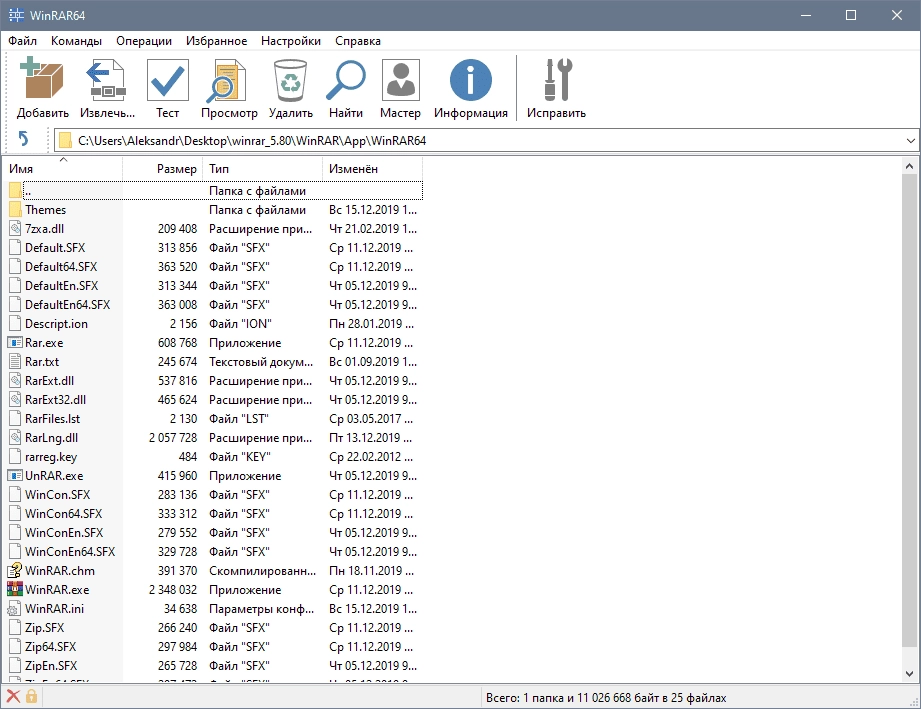Click the date Ср 22.02.2012
This screenshot has width=921, height=709.
[371, 456]
